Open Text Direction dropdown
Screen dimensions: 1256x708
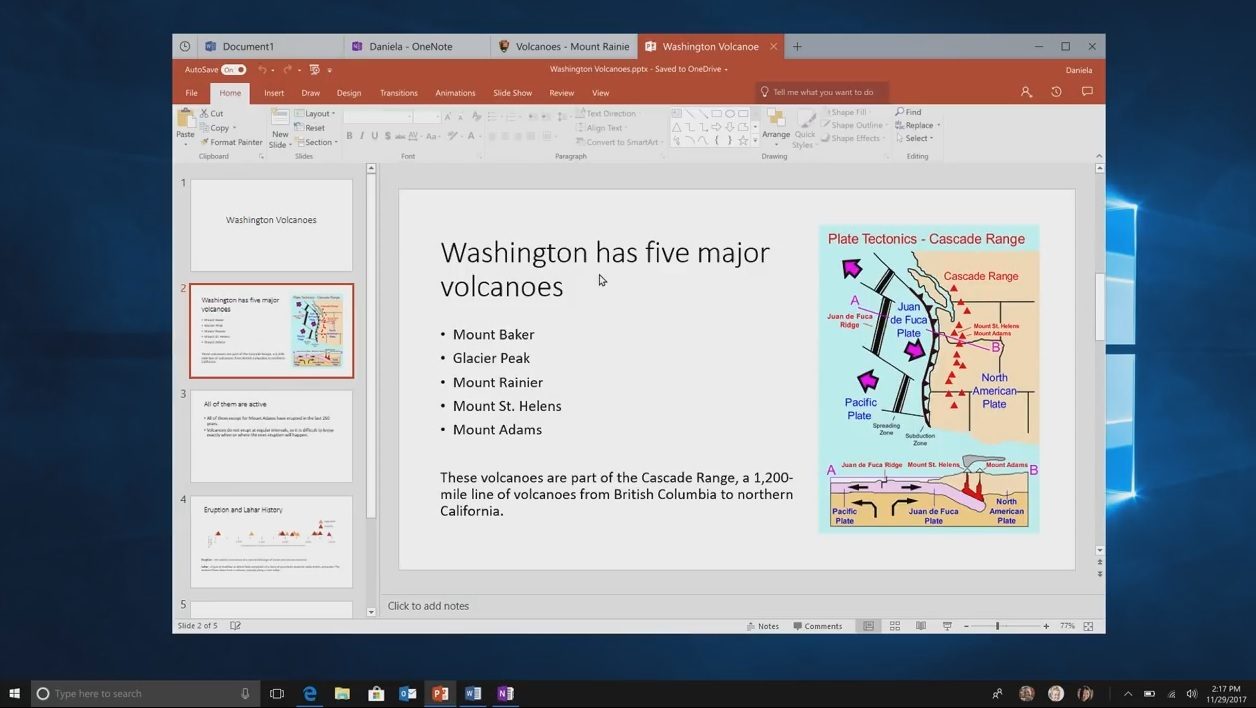pos(606,113)
